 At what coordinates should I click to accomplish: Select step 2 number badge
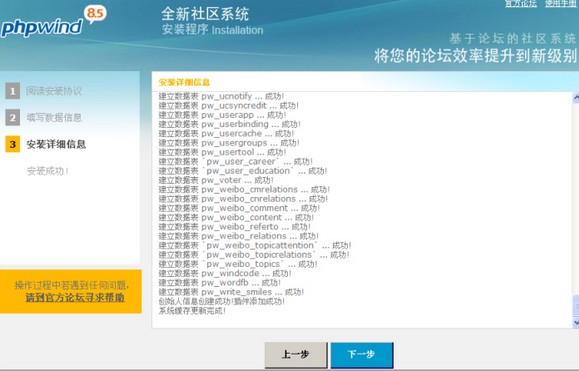pos(13,118)
